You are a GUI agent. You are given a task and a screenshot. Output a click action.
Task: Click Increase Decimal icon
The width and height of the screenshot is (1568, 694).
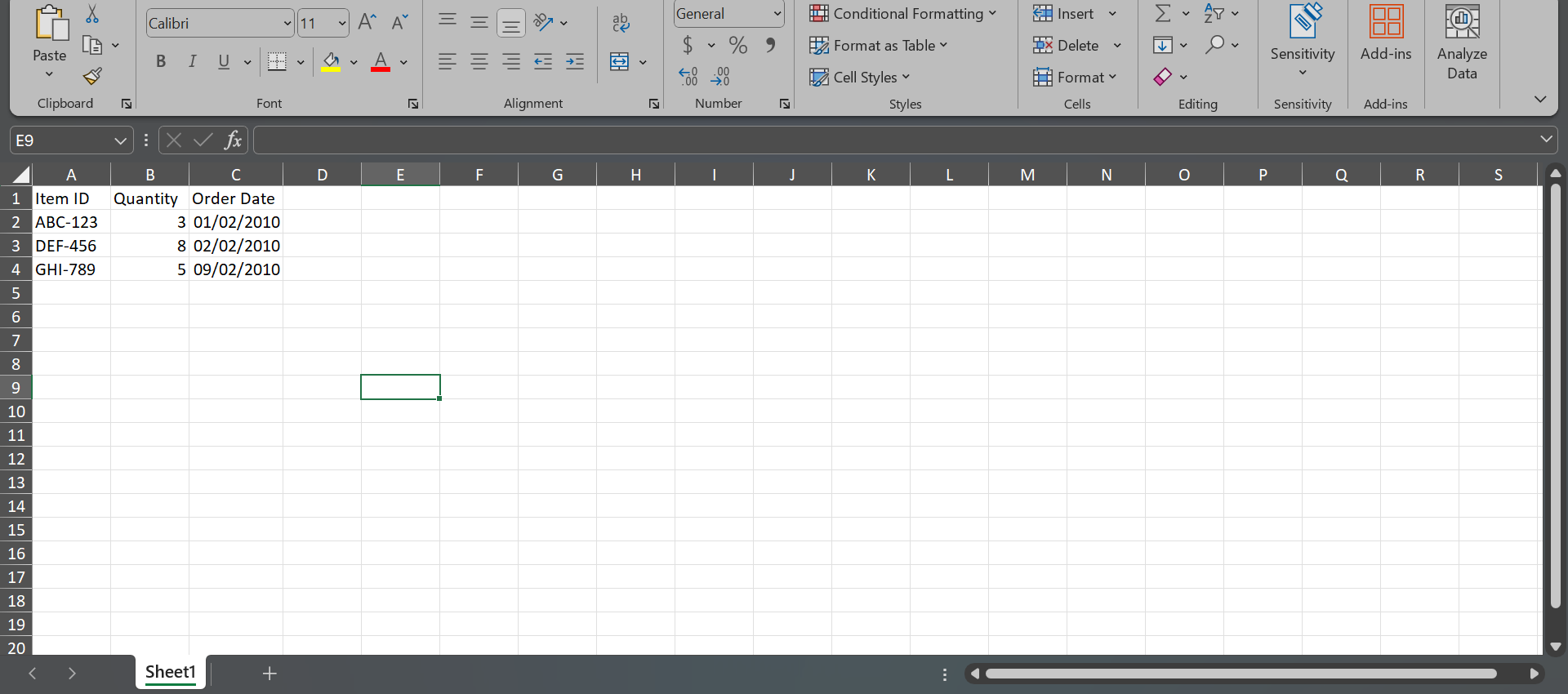[x=688, y=77]
